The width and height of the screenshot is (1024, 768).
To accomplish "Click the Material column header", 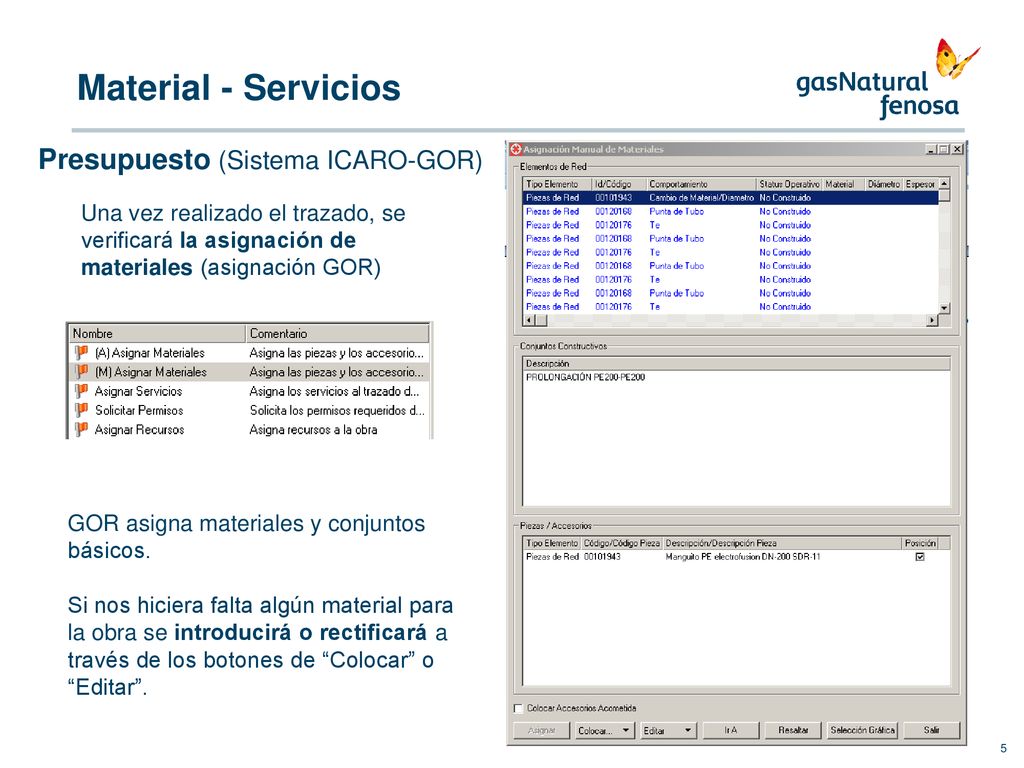I will (844, 184).
